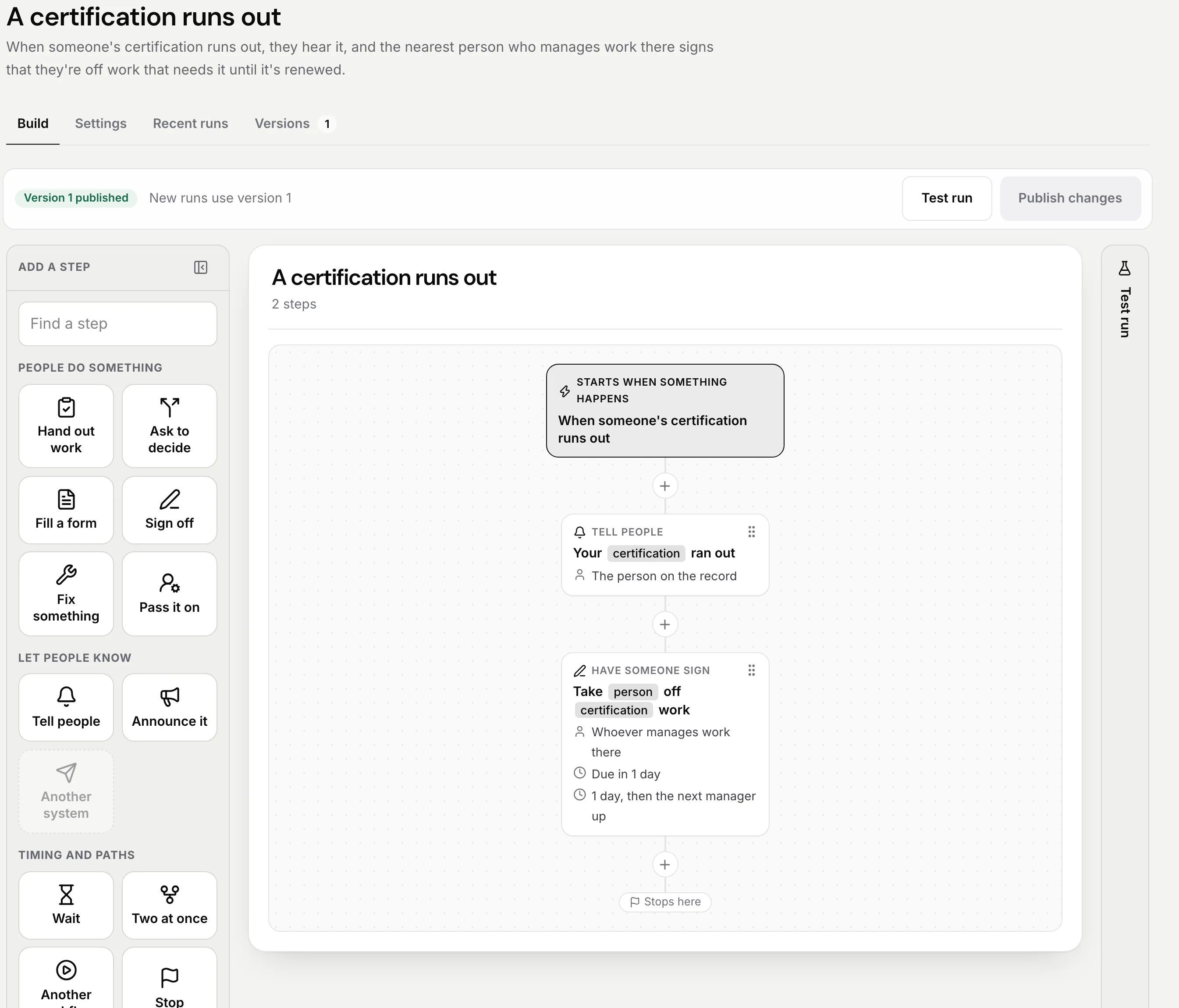This screenshot has height=1008, width=1179.
Task: Click the 'People do something' section heading
Action: [90, 368]
